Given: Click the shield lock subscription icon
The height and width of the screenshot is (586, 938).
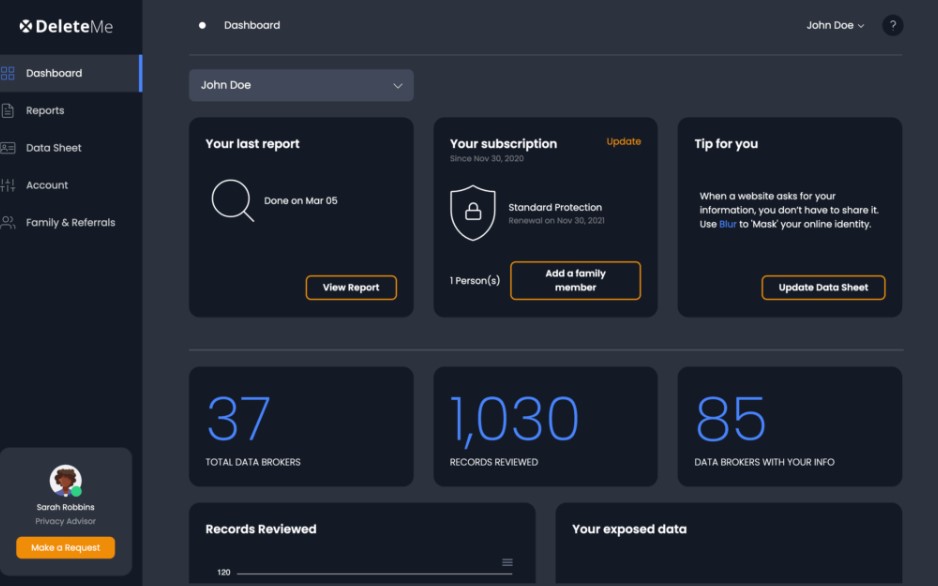Looking at the screenshot, I should [x=473, y=211].
